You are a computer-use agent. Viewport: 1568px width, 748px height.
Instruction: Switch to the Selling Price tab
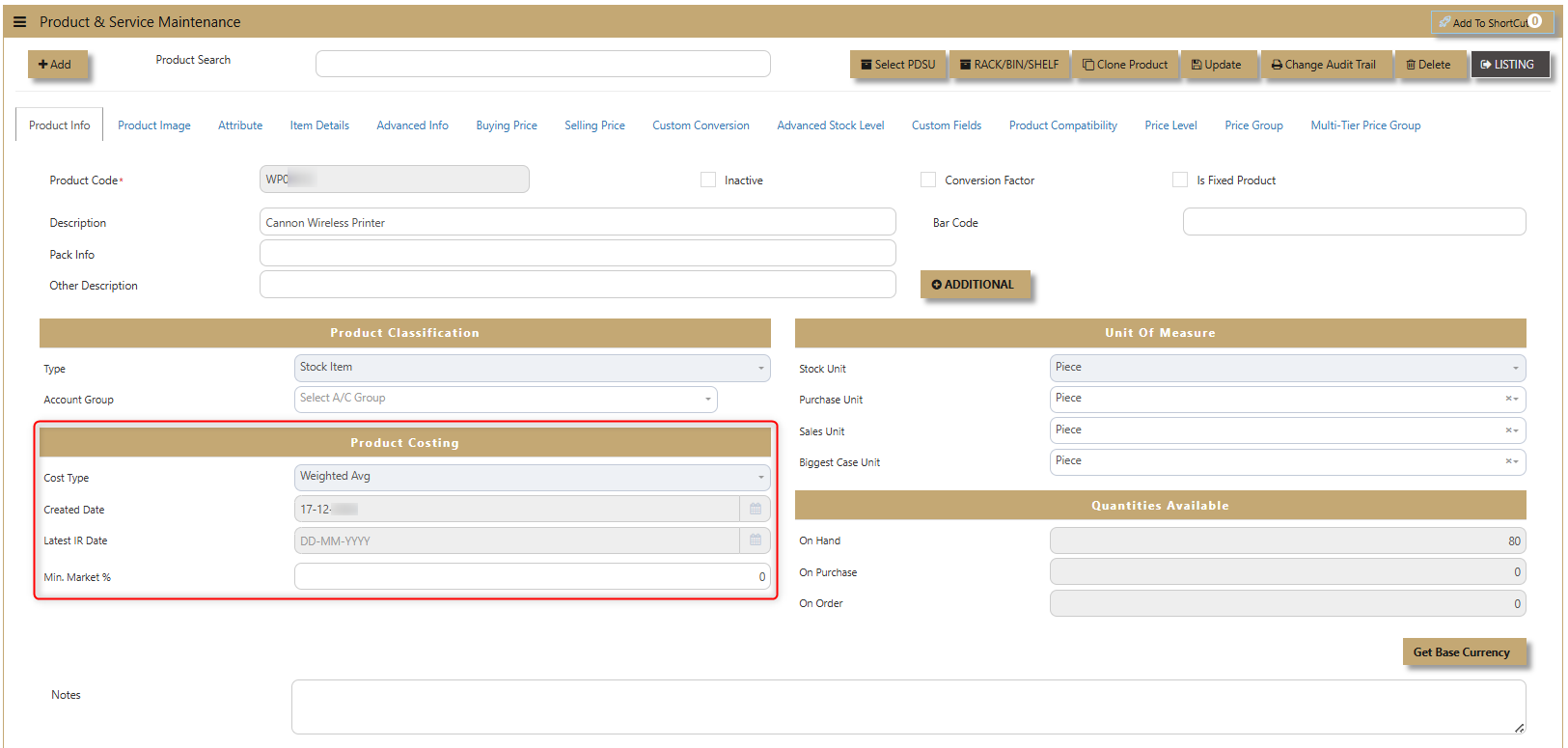(594, 125)
